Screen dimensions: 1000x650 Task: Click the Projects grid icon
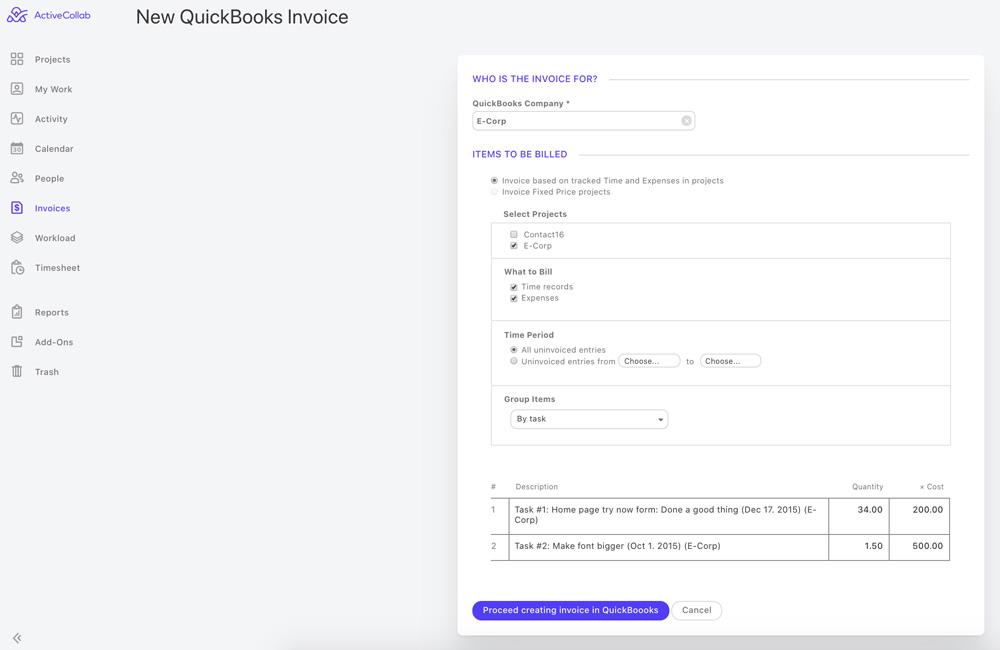pos(17,59)
